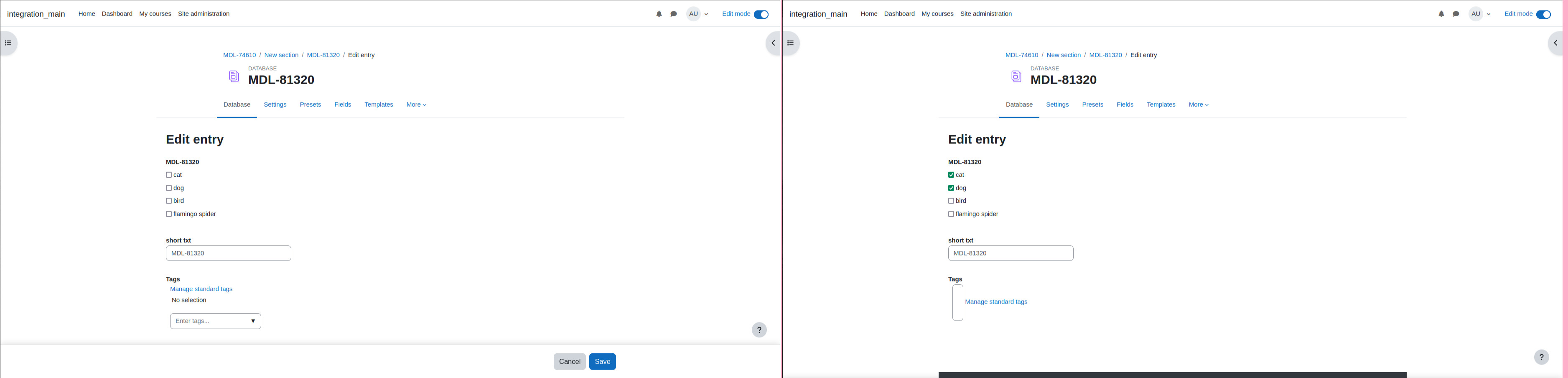This screenshot has width=1568, height=378.
Task: Open Site administration in left window
Action: pyautogui.click(x=203, y=14)
